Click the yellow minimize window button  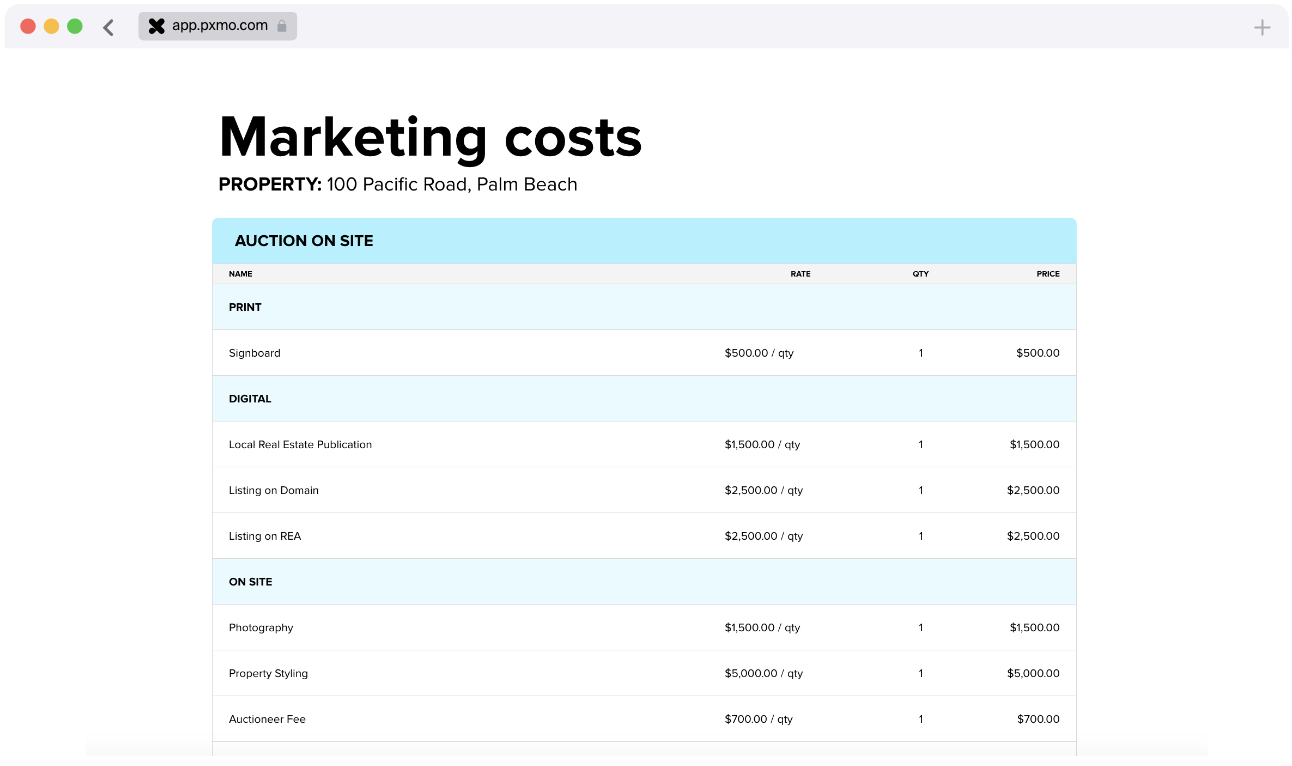coord(51,26)
